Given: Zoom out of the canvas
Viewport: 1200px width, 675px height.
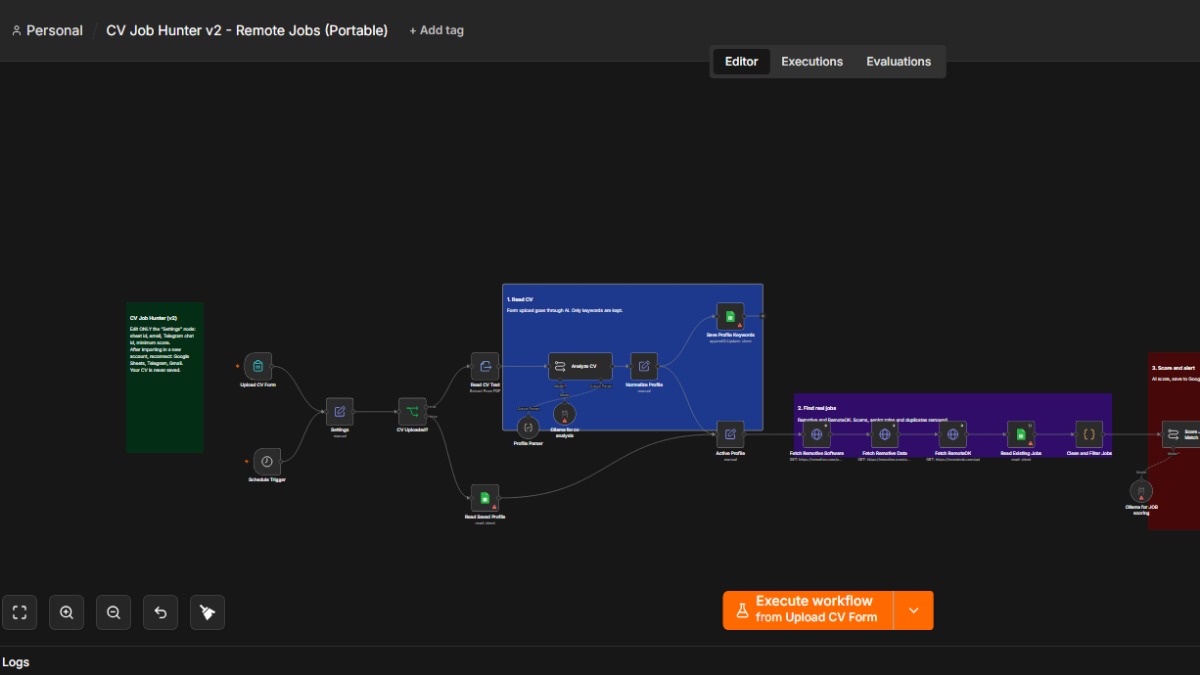Looking at the screenshot, I should [x=114, y=612].
